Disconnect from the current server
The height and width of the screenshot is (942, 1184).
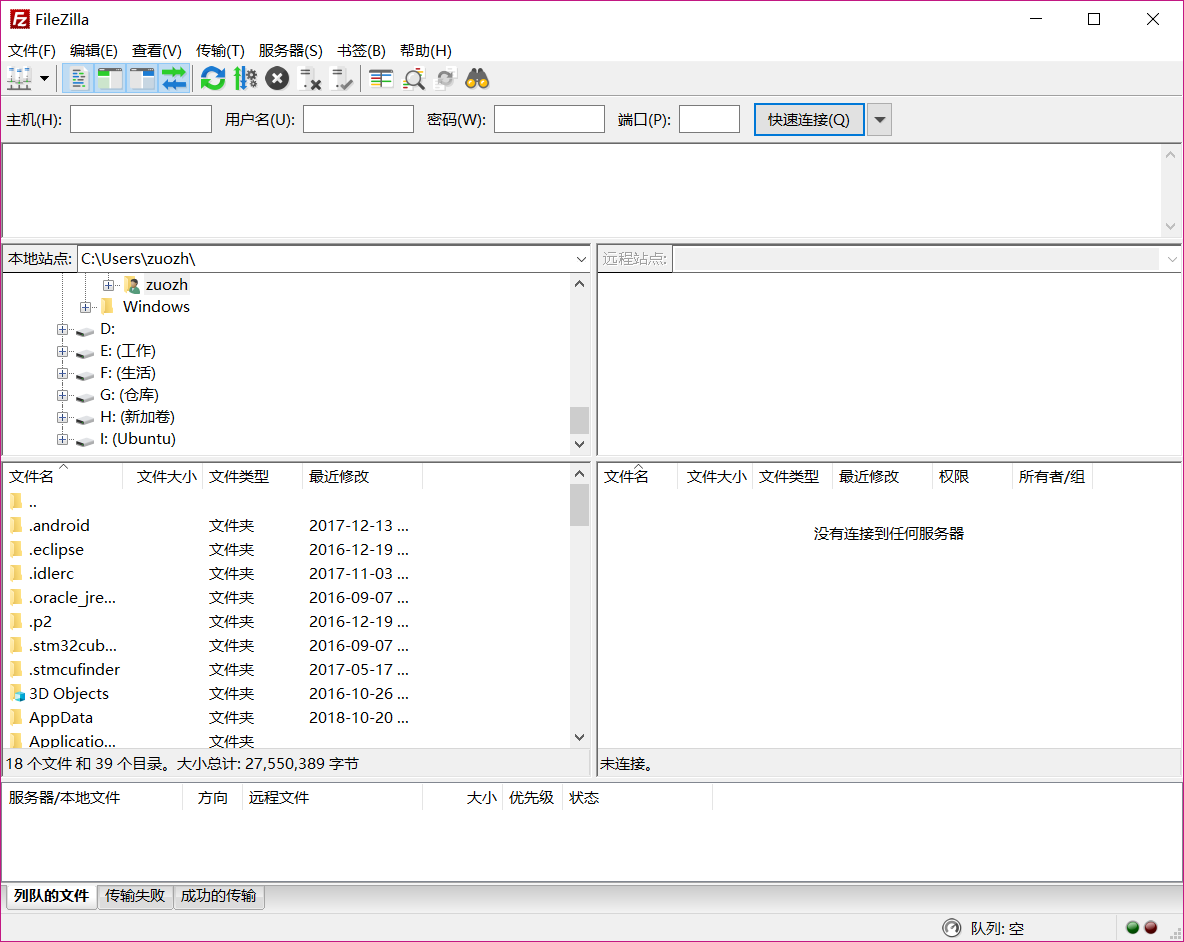click(x=310, y=78)
